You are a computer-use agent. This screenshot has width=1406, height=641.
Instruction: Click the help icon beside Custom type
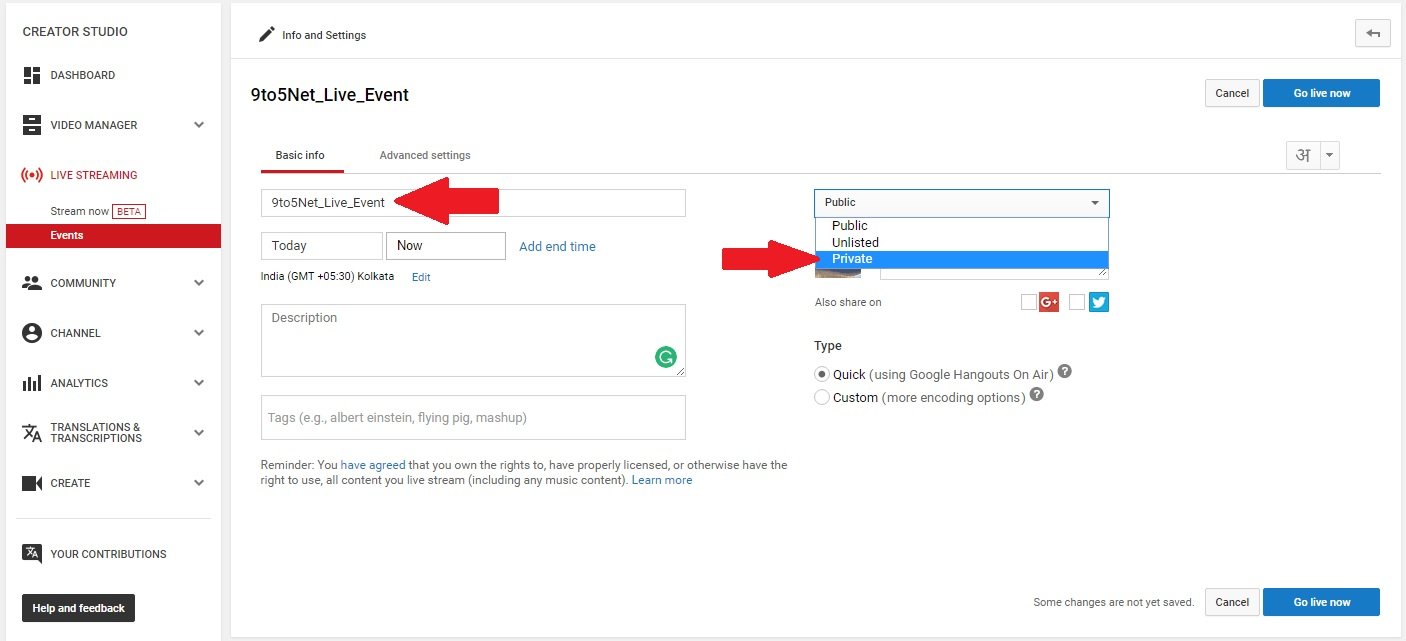click(1037, 395)
